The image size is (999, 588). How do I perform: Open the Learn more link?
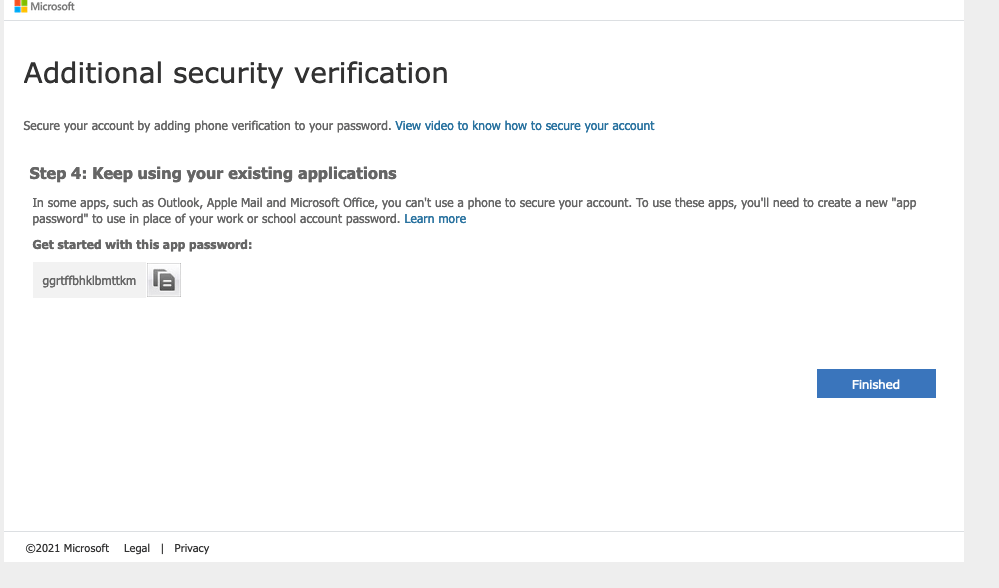(x=435, y=219)
